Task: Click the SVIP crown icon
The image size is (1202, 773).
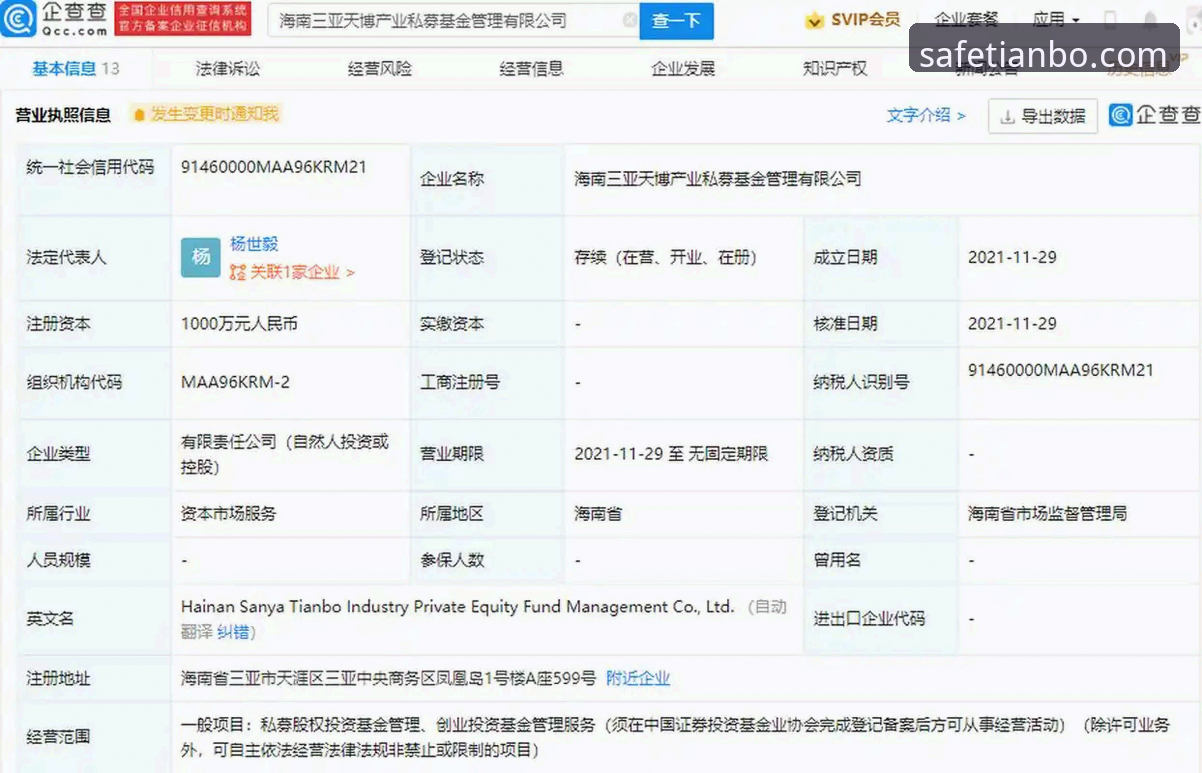Action: coord(815,20)
